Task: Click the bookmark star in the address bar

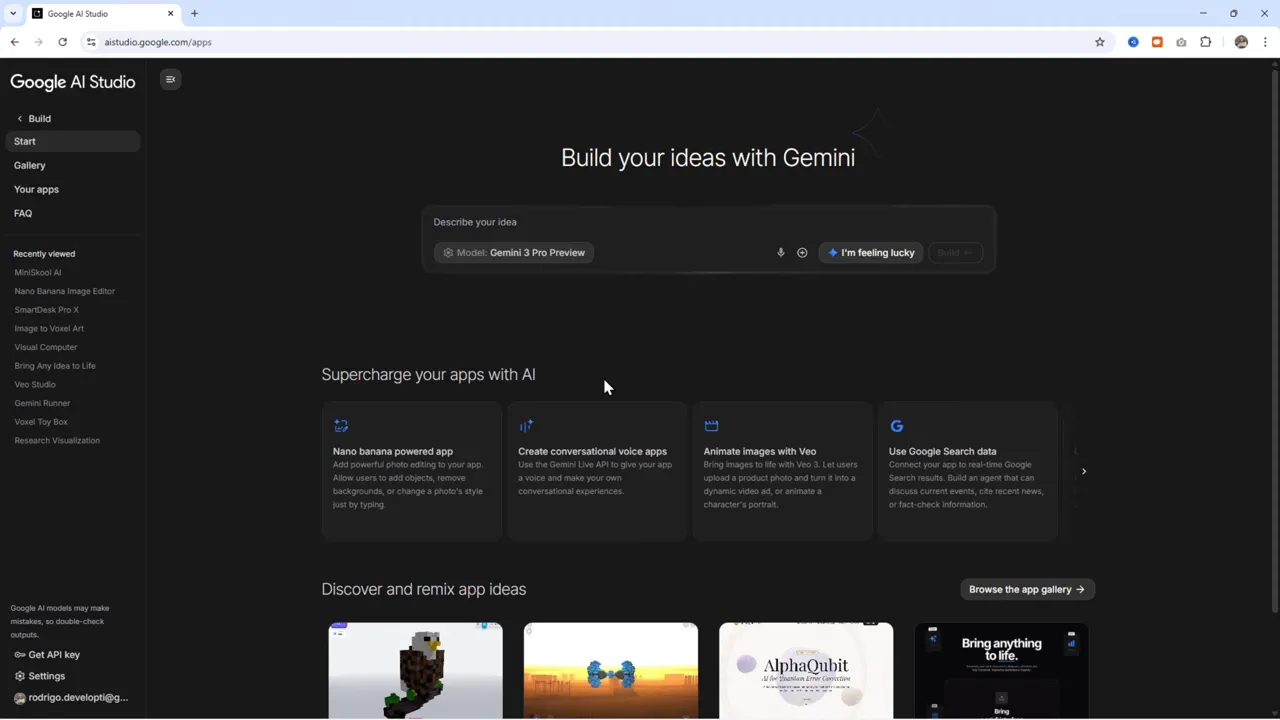Action: pos(1100,42)
